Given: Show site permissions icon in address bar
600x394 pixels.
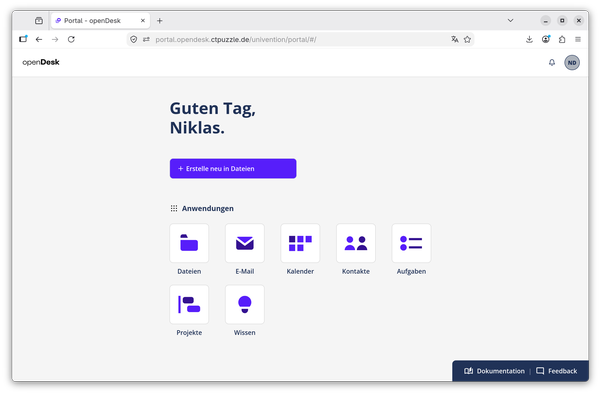Looking at the screenshot, I should click(146, 39).
